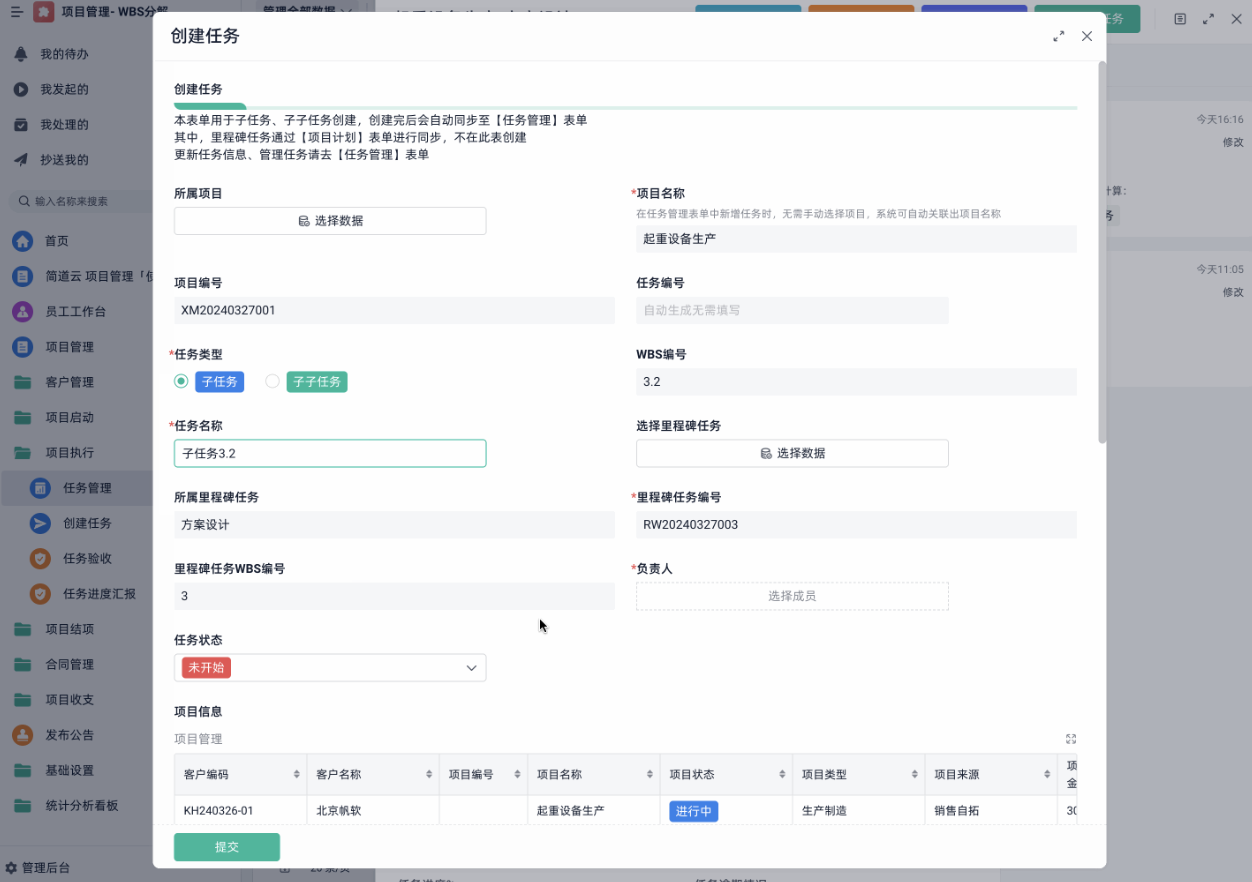Image resolution: width=1252 pixels, height=882 pixels.
Task: Click the 创建任务 arrow icon in sidebar
Action: [40, 523]
